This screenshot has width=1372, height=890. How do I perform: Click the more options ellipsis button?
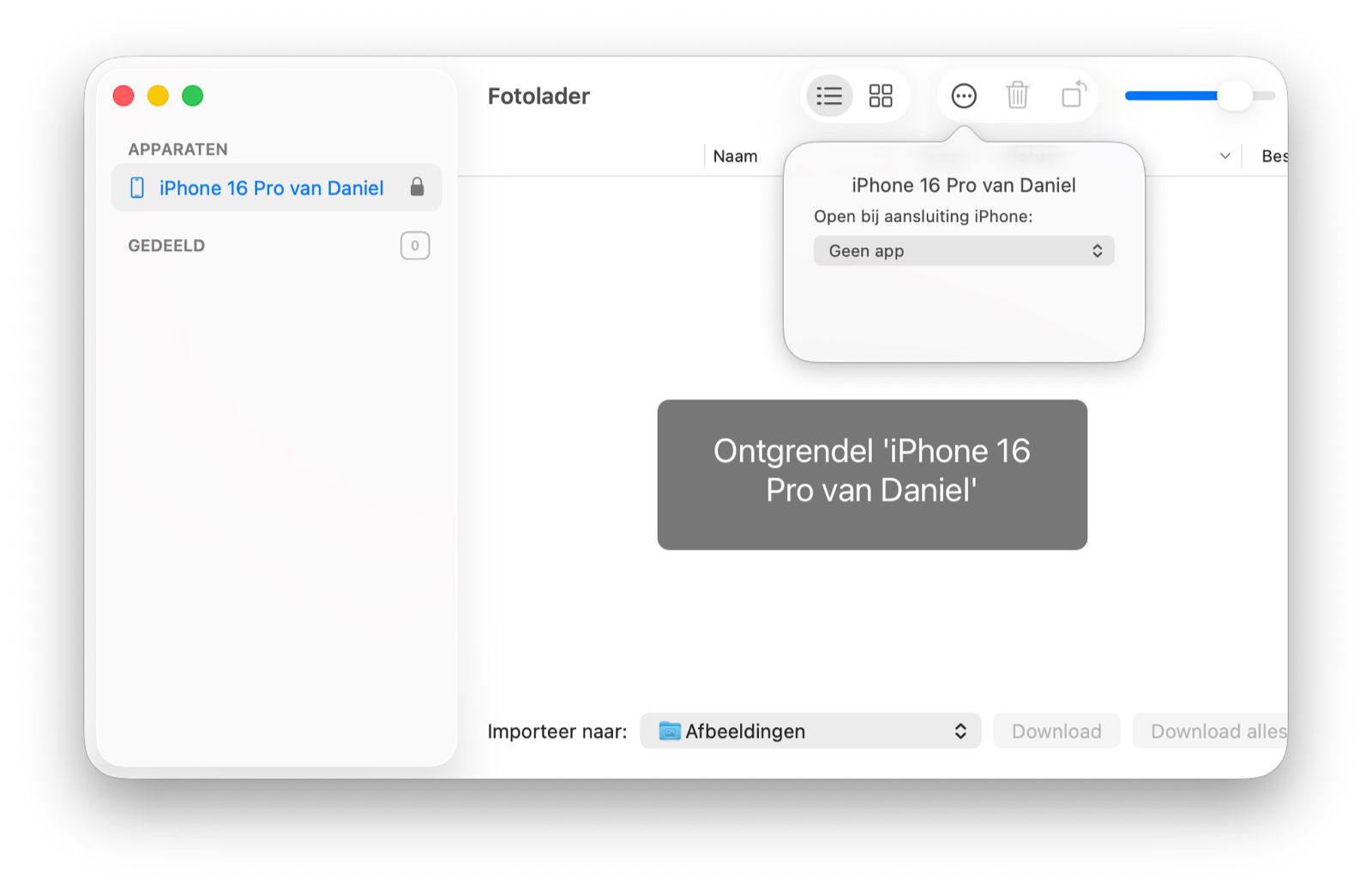[x=964, y=95]
